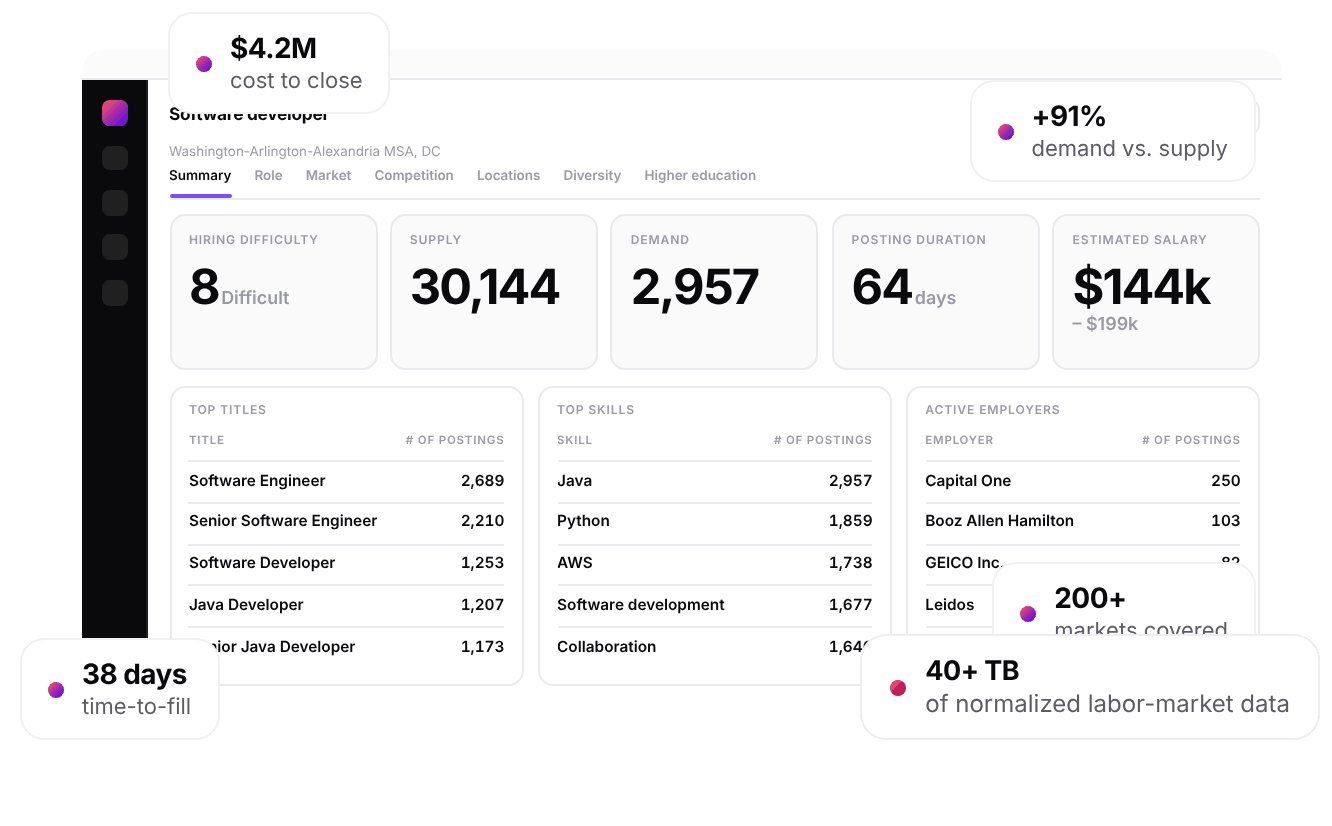Switch to the Market tab
Image resolution: width=1332 pixels, height=826 pixels.
pyautogui.click(x=328, y=175)
